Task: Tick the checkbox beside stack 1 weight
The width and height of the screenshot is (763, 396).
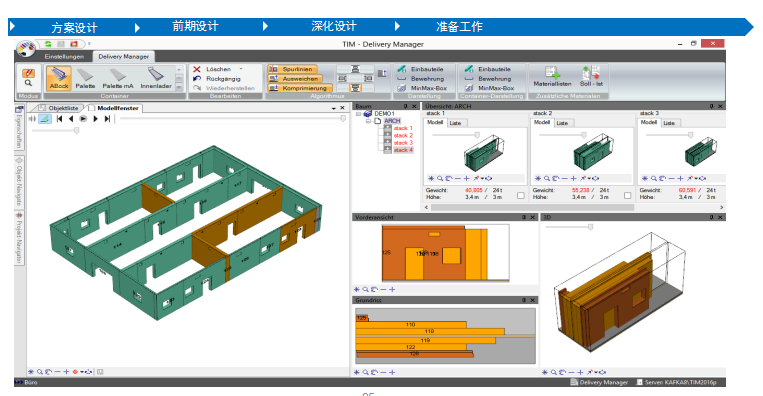Action: coord(521,196)
